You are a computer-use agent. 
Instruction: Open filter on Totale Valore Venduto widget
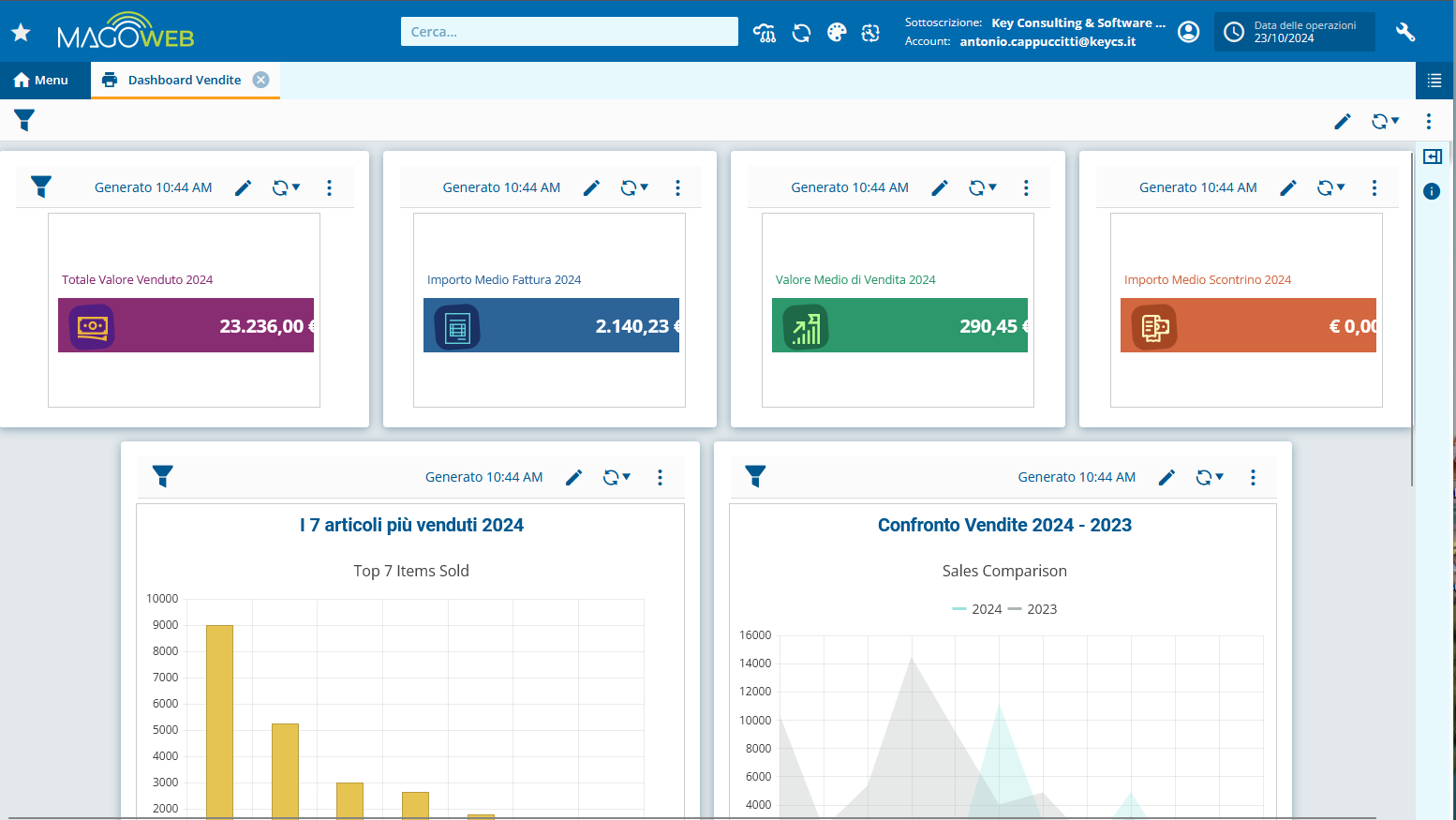(41, 186)
